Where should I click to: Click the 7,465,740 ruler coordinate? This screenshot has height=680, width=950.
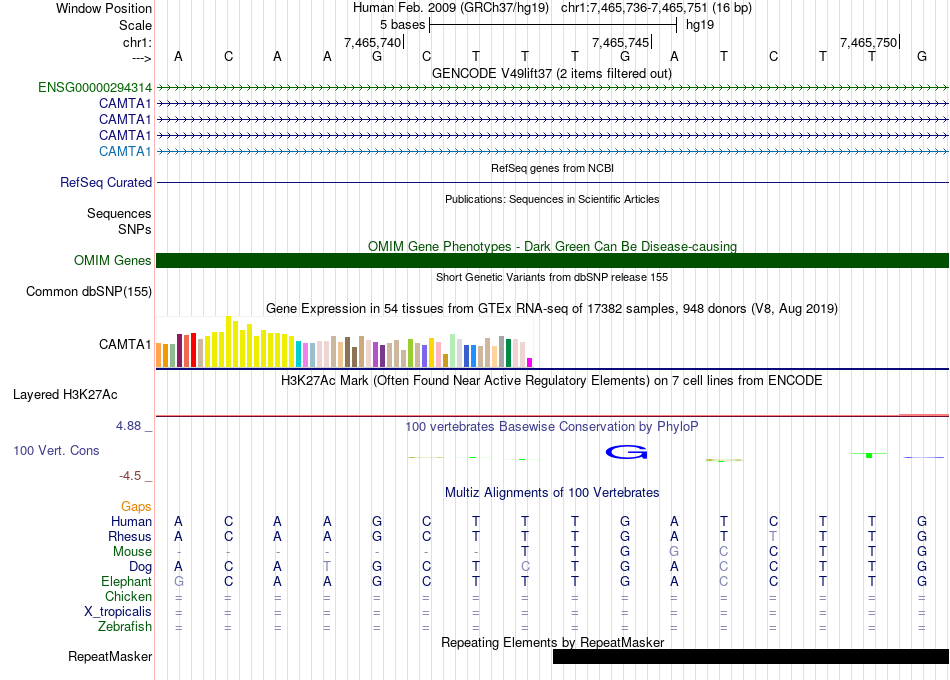point(373,42)
